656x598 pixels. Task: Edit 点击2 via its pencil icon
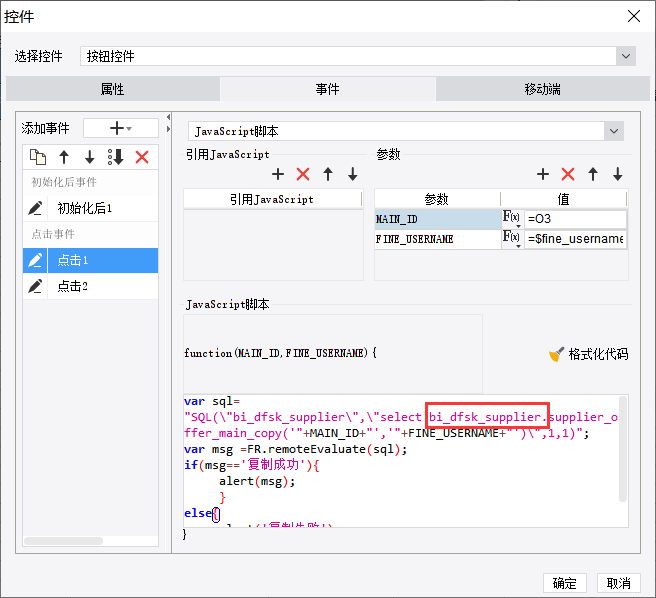[35, 286]
